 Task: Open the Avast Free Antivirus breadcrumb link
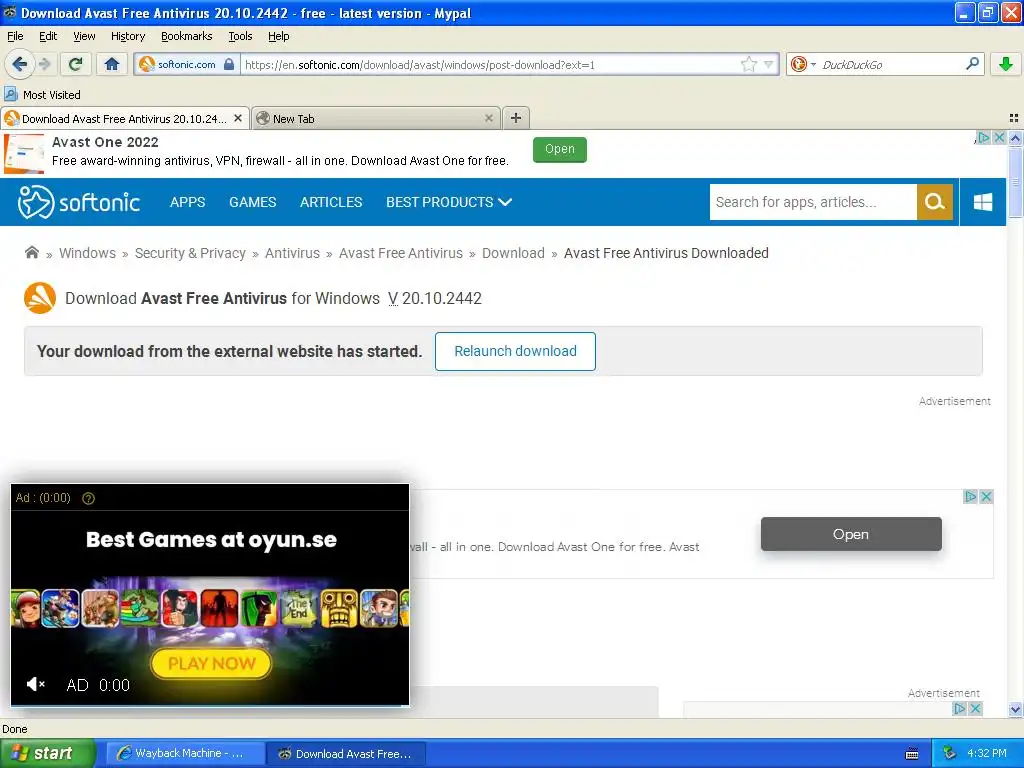(401, 253)
